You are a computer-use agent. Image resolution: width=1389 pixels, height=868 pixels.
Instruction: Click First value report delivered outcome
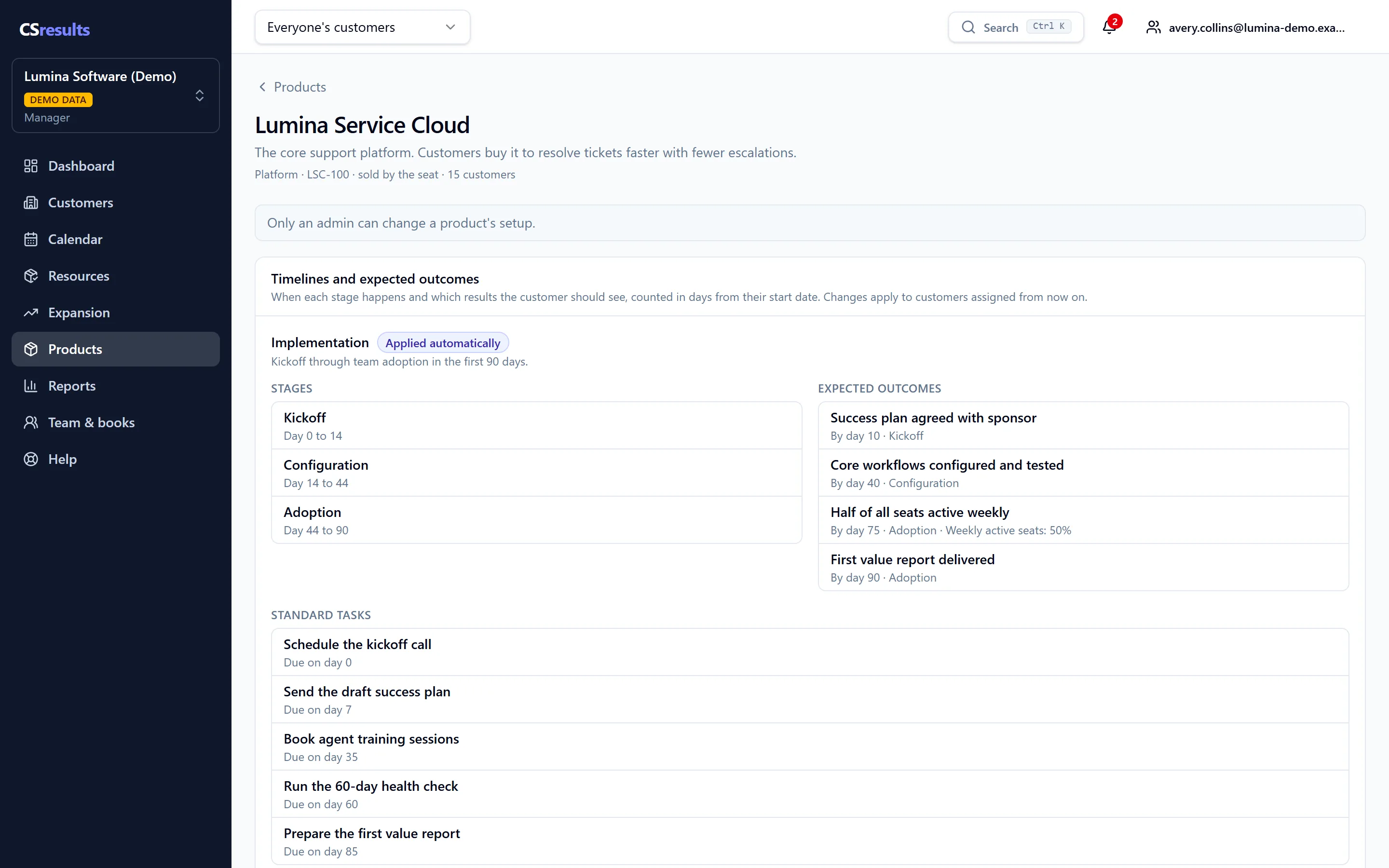(1083, 567)
